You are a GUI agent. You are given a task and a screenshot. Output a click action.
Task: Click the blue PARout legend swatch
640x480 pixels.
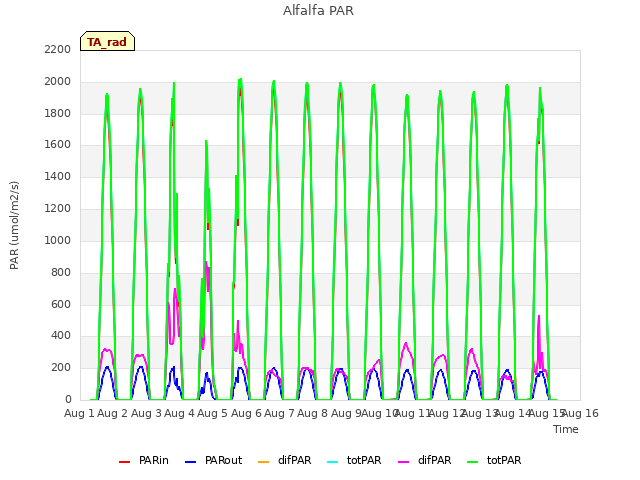191,462
